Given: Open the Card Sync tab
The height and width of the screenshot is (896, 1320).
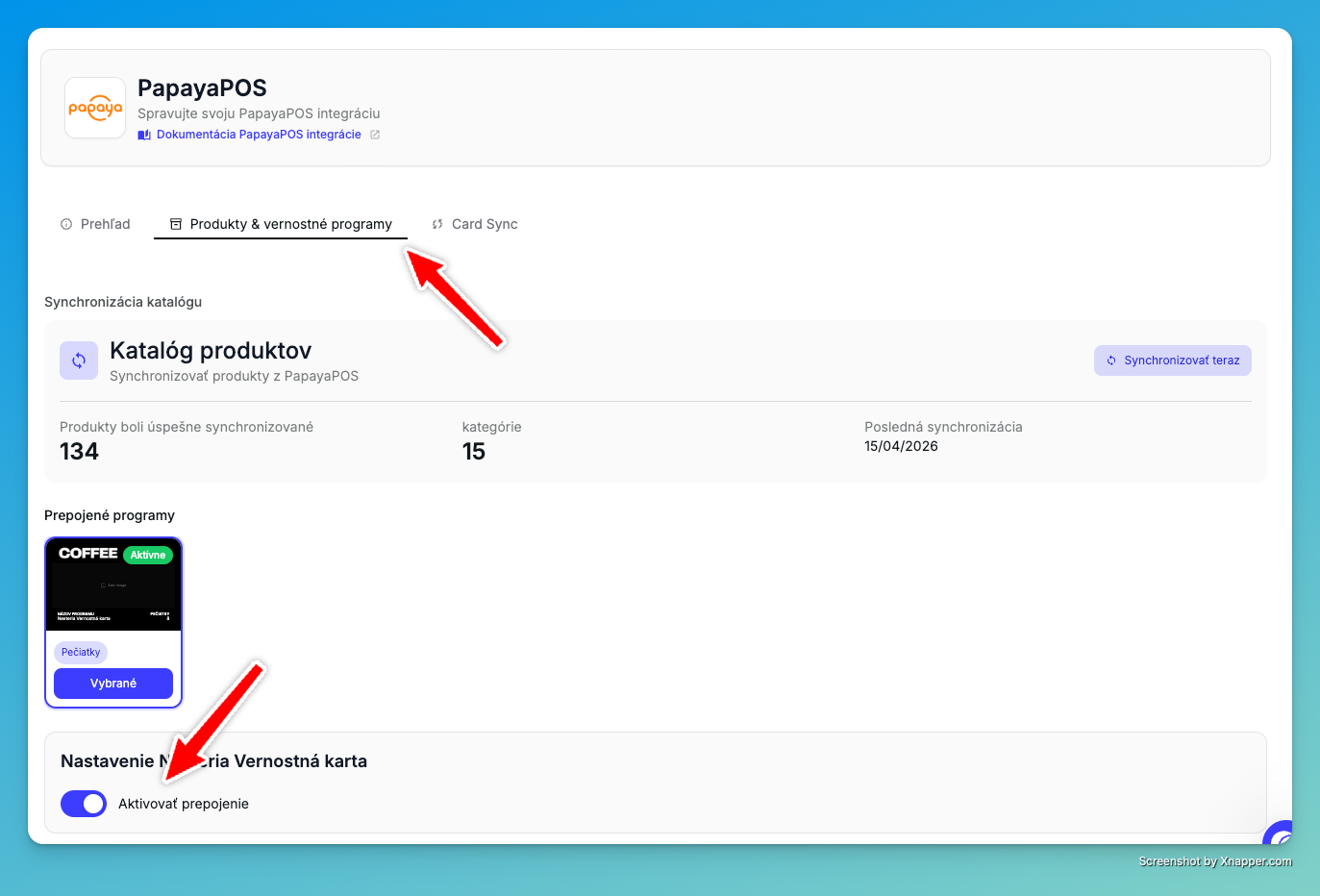Looking at the screenshot, I should coord(475,224).
